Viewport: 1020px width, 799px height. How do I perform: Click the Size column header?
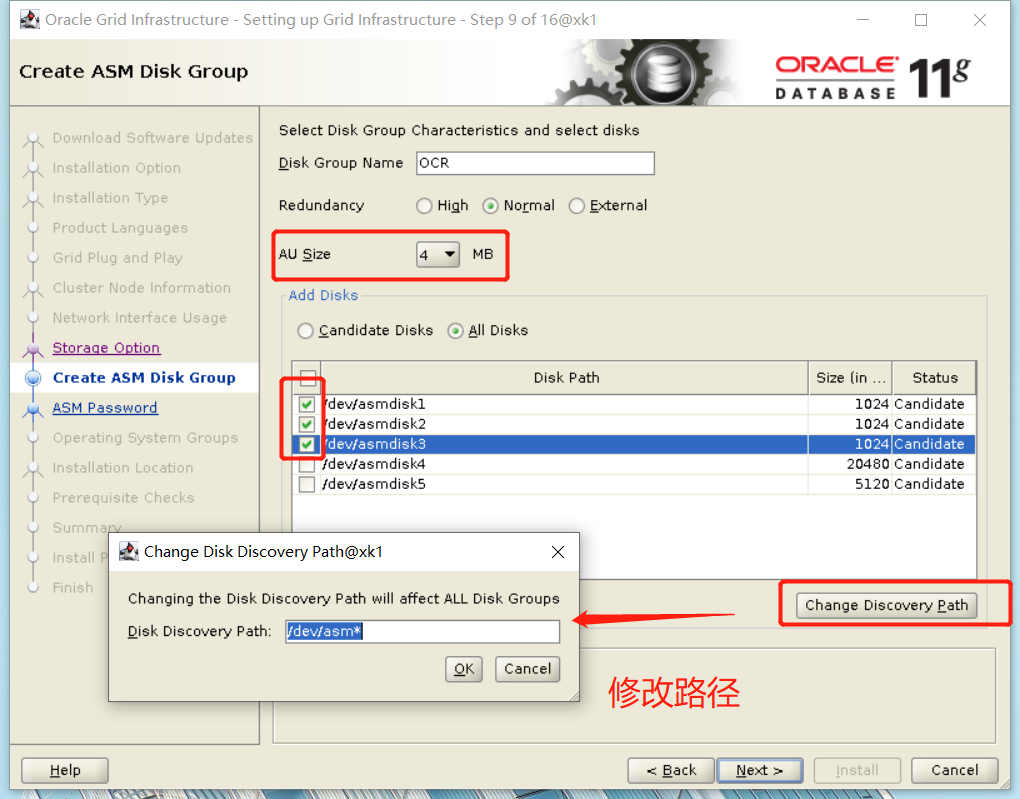[850, 378]
